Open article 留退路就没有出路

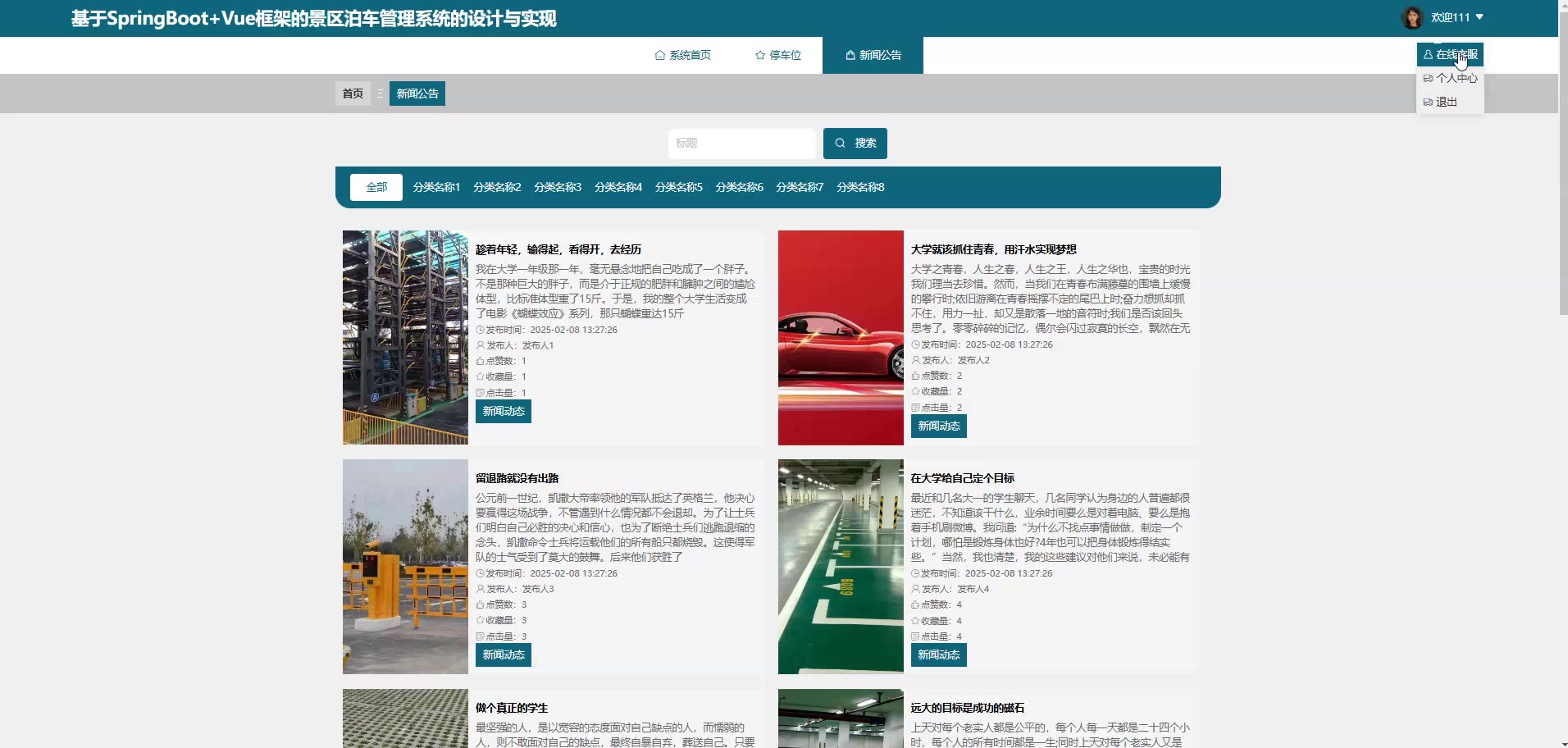click(x=517, y=479)
